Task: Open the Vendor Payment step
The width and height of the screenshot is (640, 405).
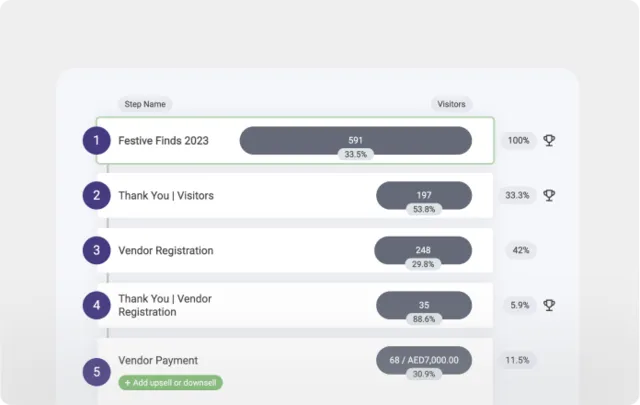Action: click(158, 360)
